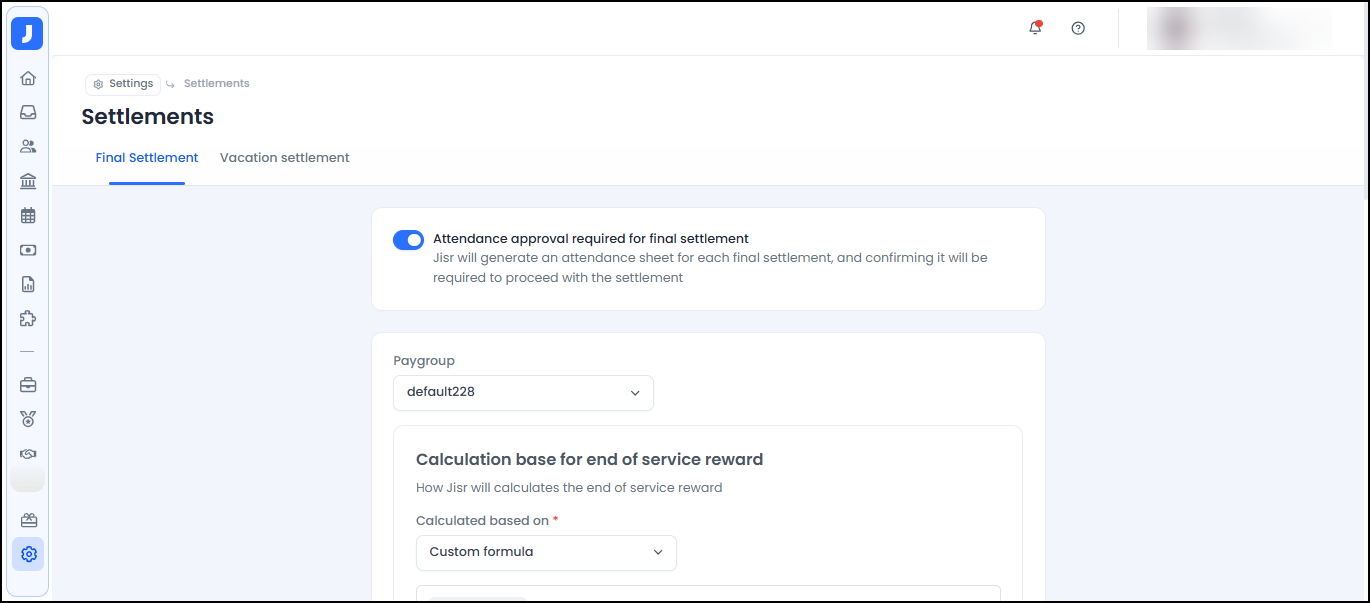Click the handshake icon in sidebar
Screen dimensions: 1370x603
point(28,454)
